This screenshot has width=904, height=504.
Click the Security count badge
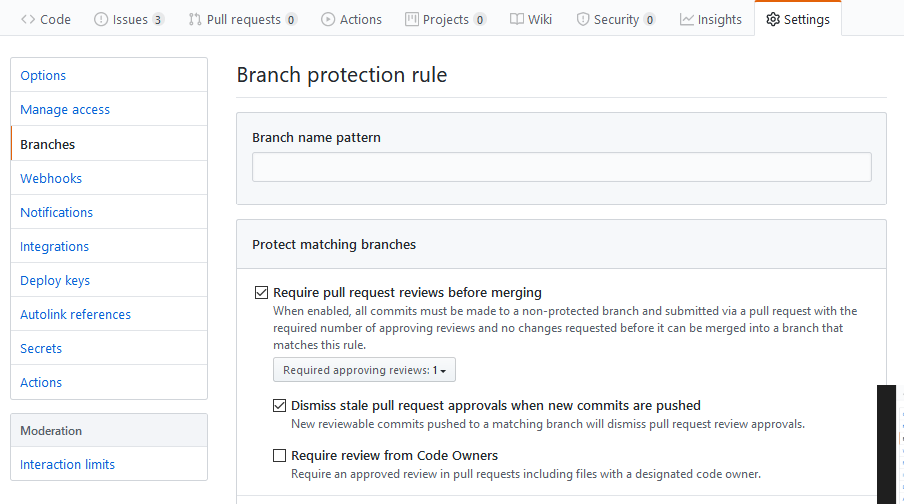pyautogui.click(x=649, y=20)
